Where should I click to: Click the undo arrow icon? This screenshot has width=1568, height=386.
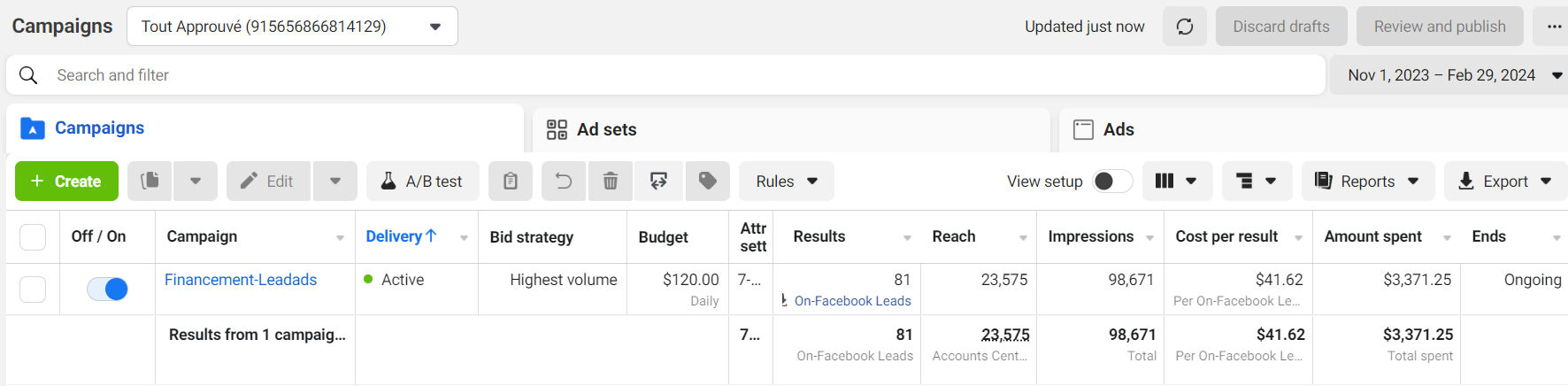[564, 181]
